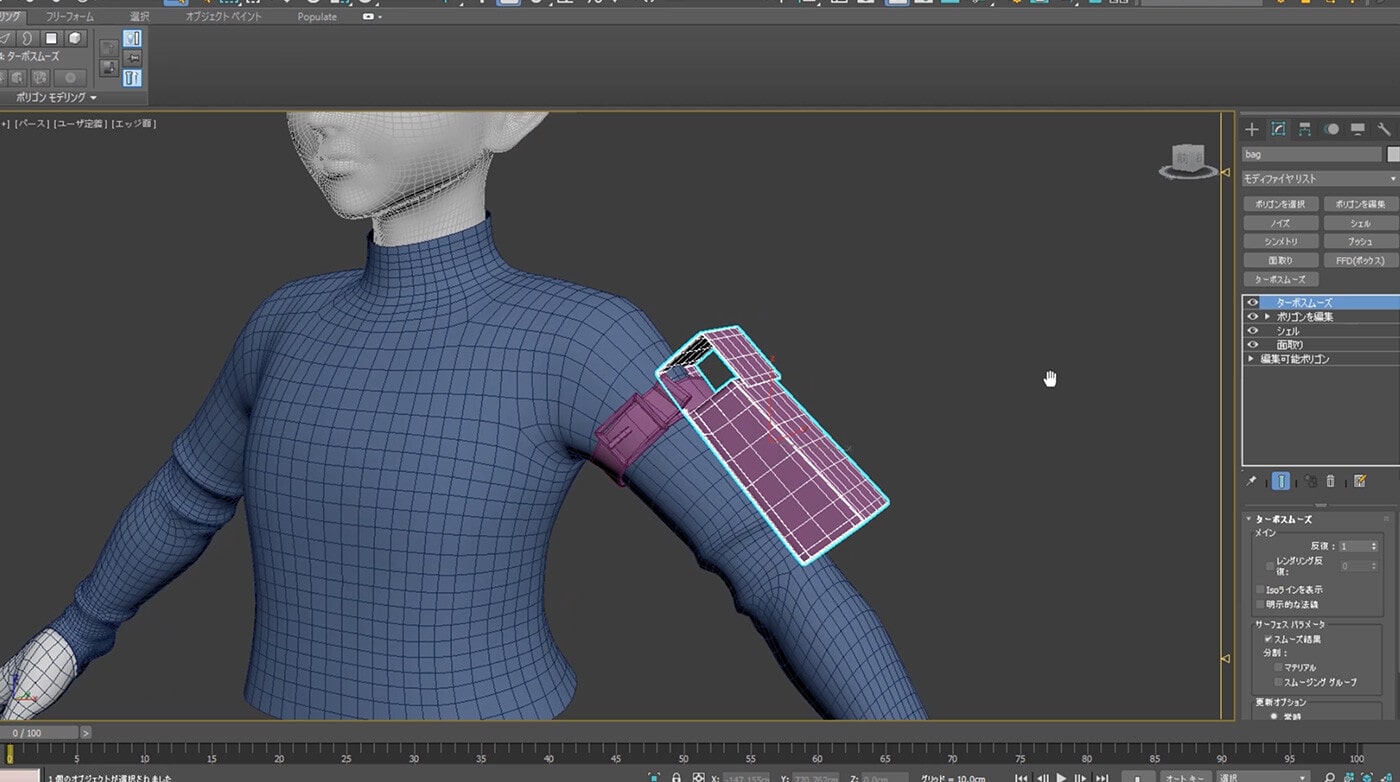Image resolution: width=1400 pixels, height=782 pixels.
Task: Open the モディファイヤリスト dropdown
Action: click(x=1320, y=179)
